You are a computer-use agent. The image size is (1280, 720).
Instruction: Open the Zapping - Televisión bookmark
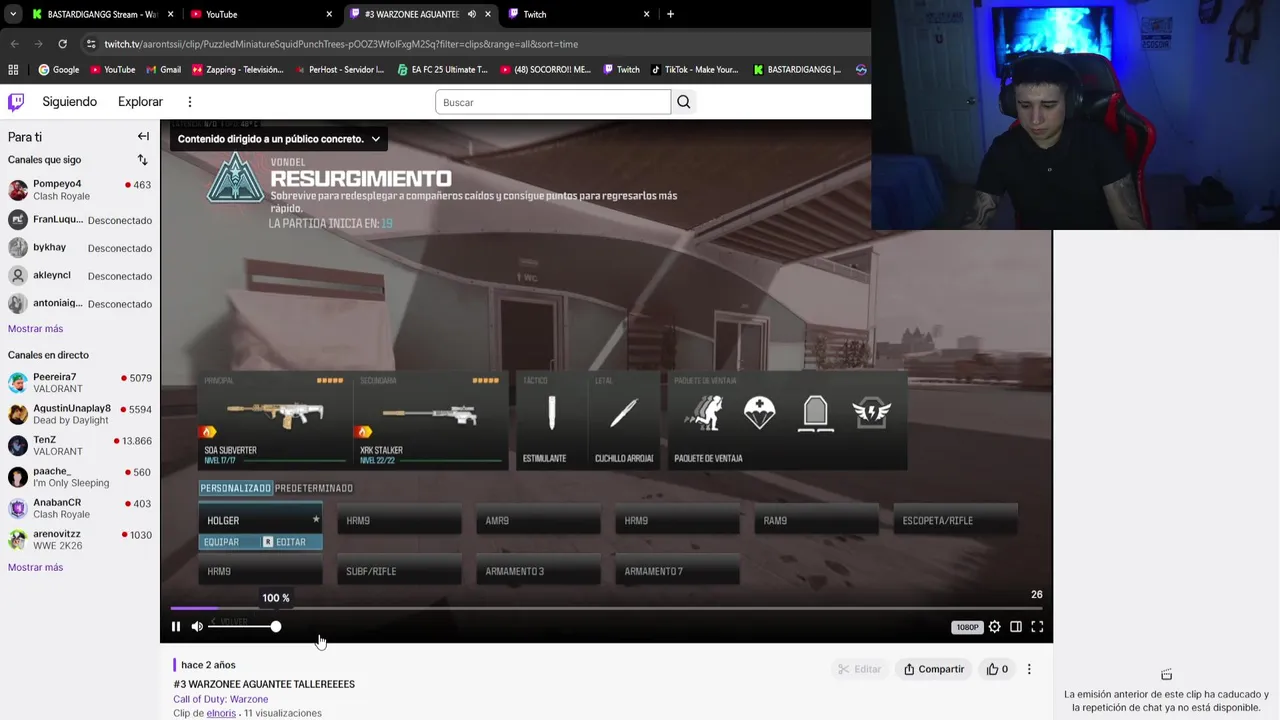tap(238, 70)
